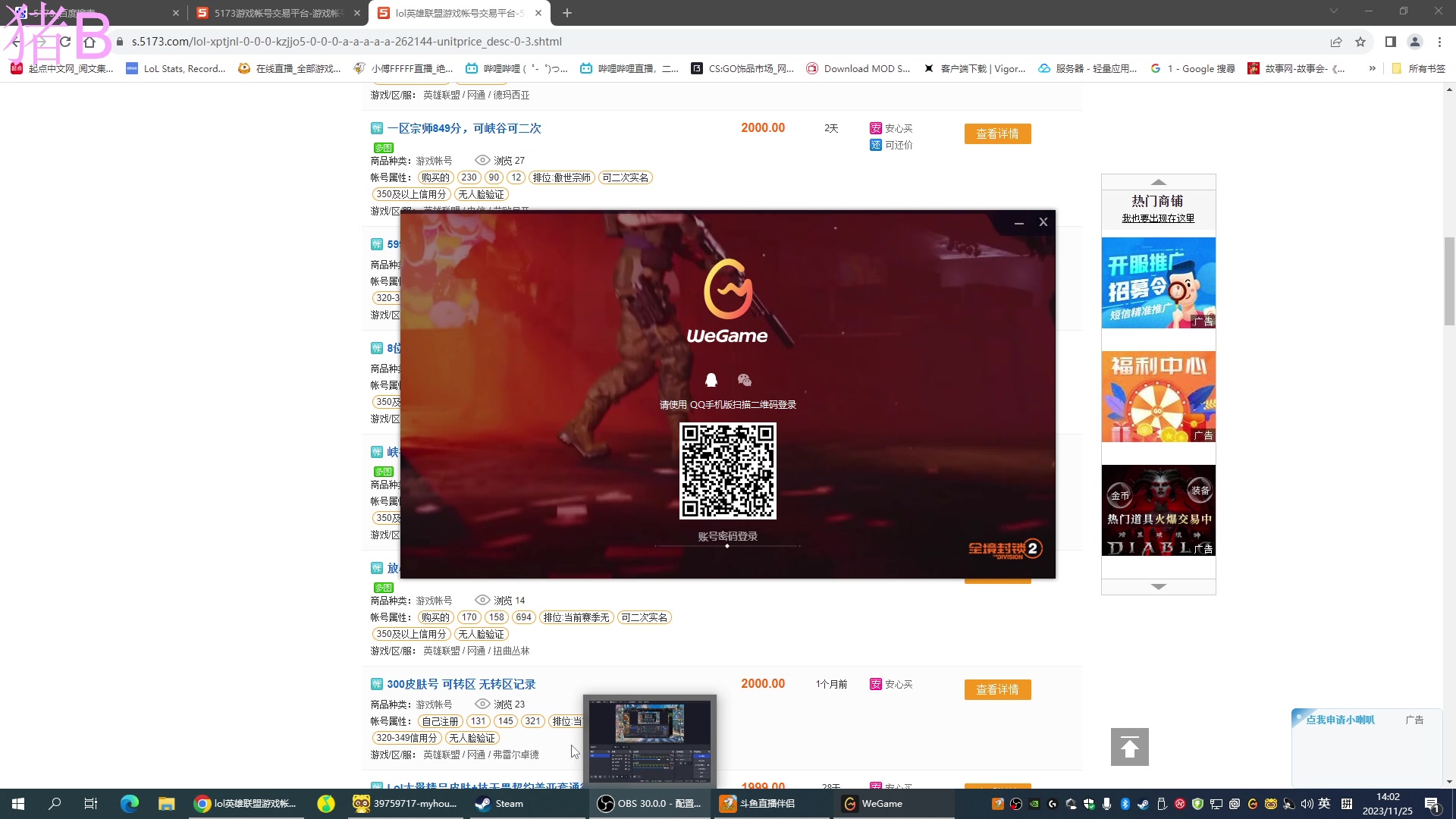Click the OBS window preview thumbnail

650,741
